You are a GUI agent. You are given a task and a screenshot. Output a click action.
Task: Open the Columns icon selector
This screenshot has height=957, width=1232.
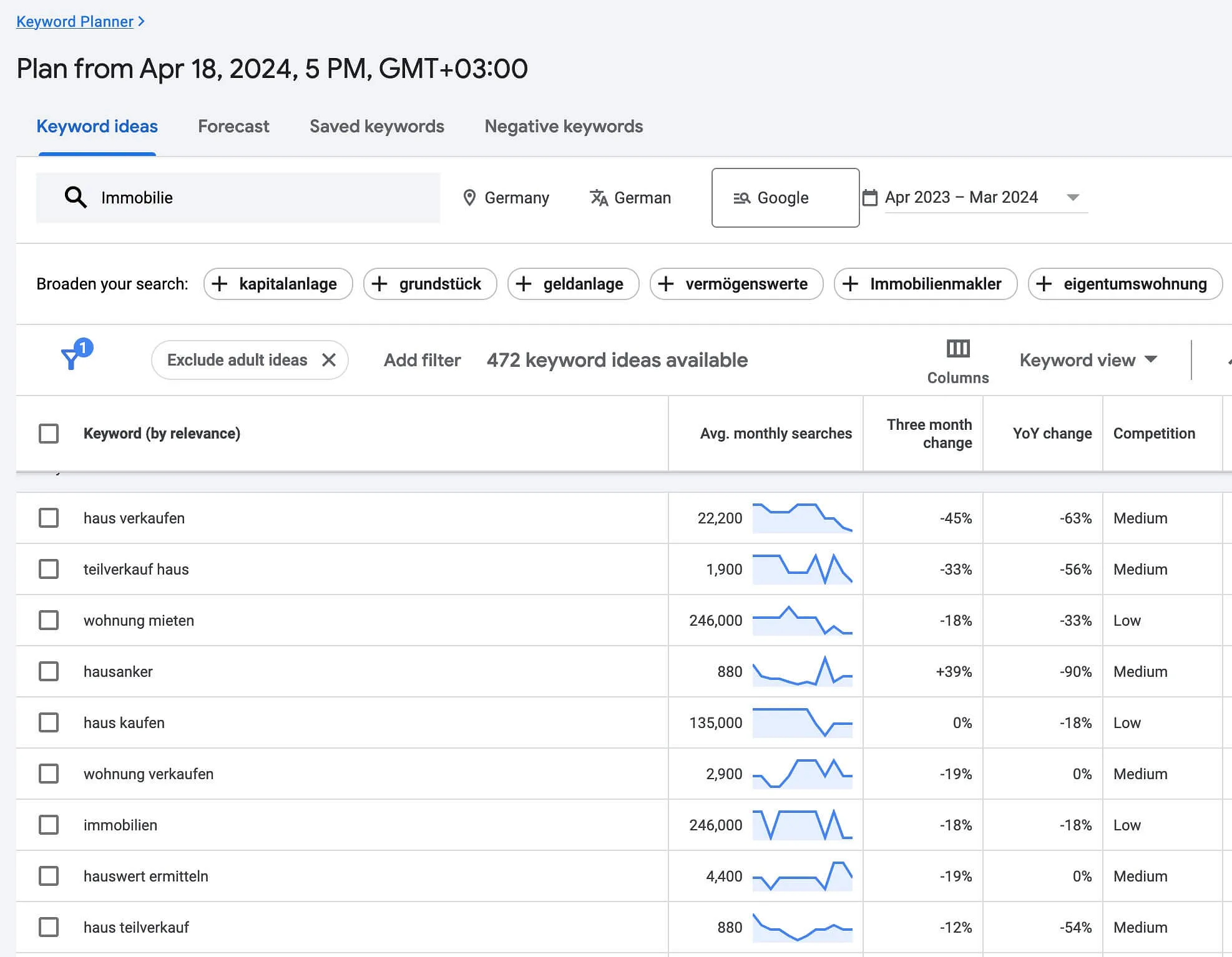pos(957,349)
